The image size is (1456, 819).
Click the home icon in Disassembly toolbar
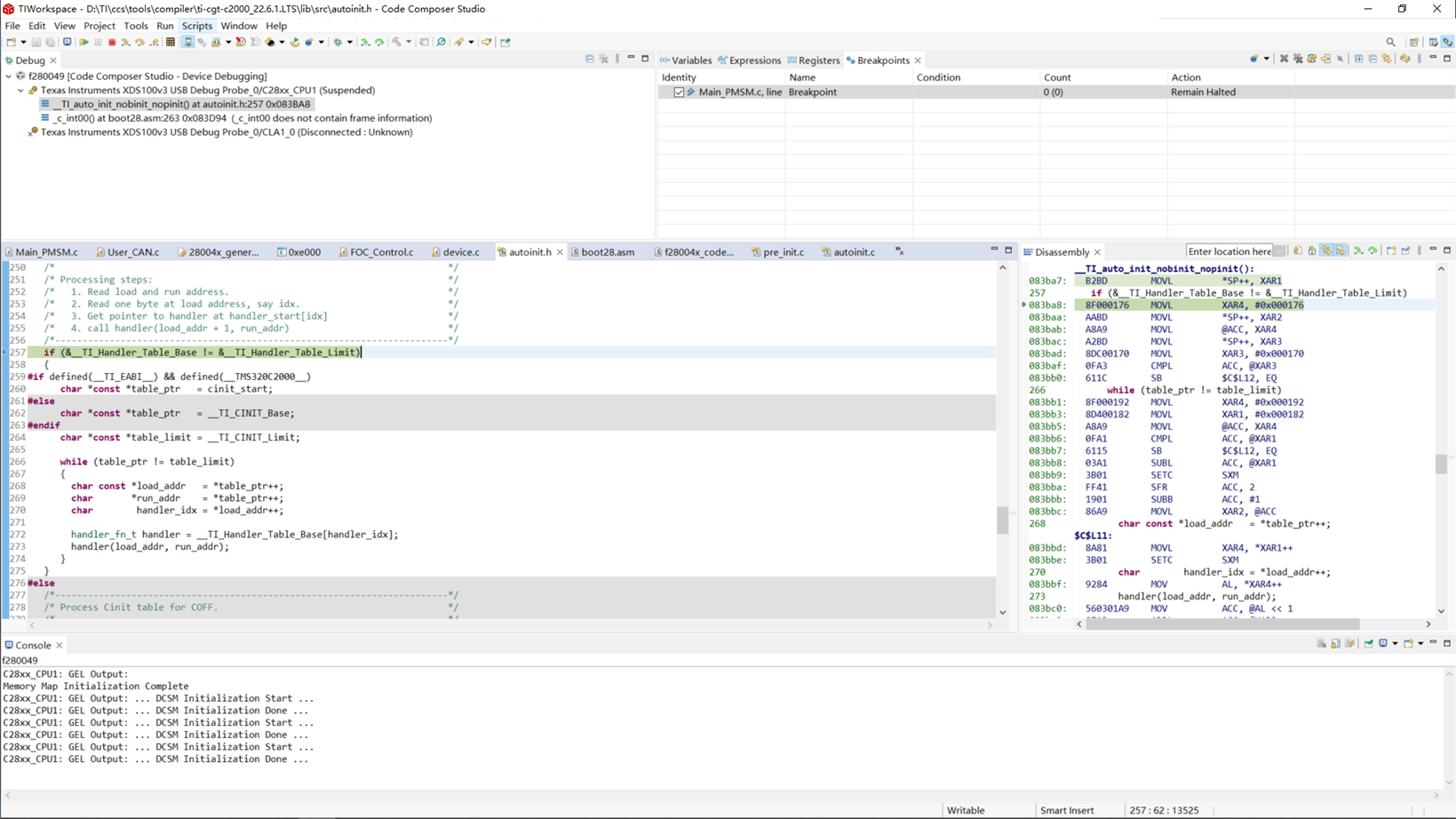tap(1312, 251)
